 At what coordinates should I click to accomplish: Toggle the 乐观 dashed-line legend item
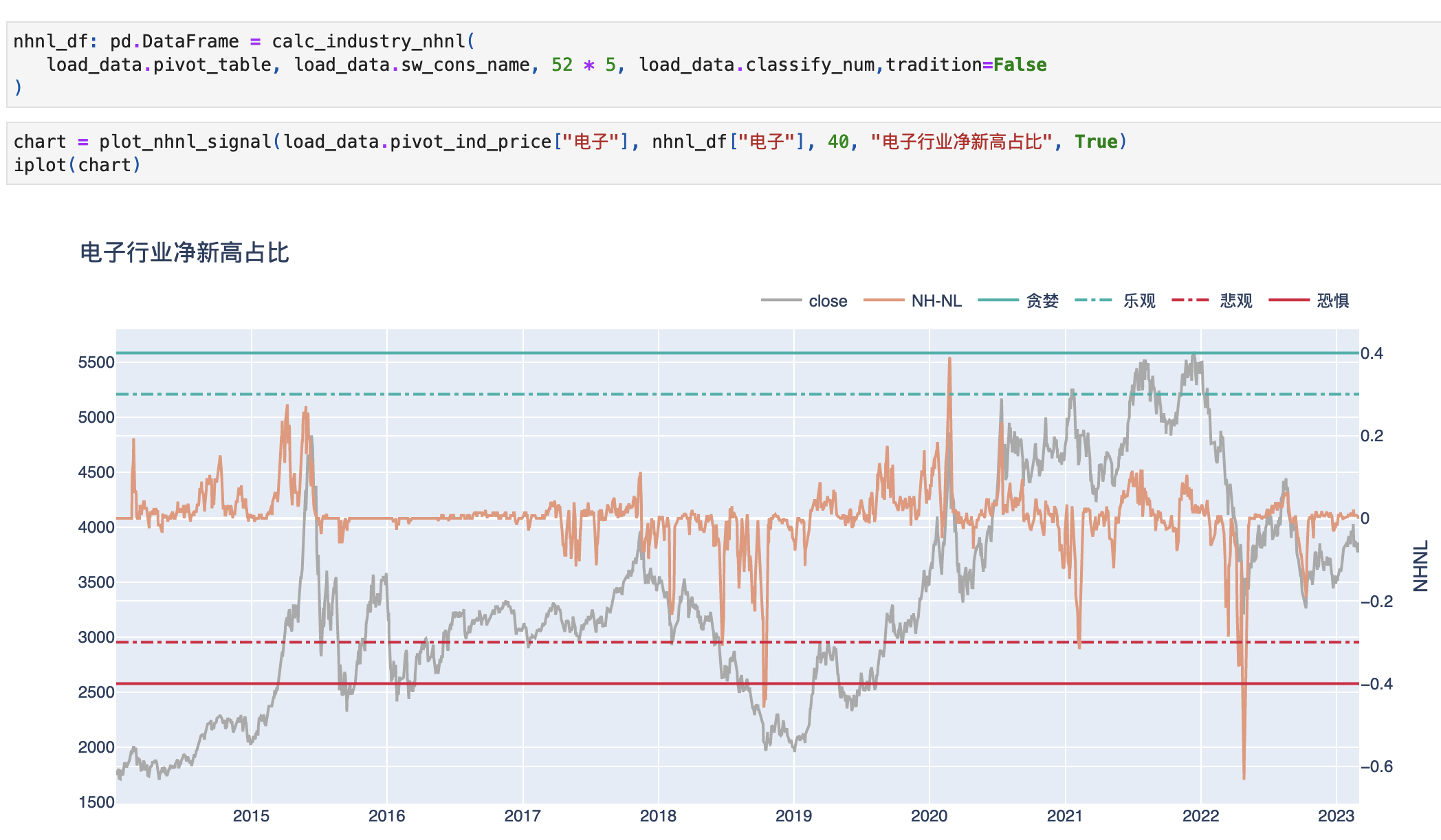tap(1138, 301)
